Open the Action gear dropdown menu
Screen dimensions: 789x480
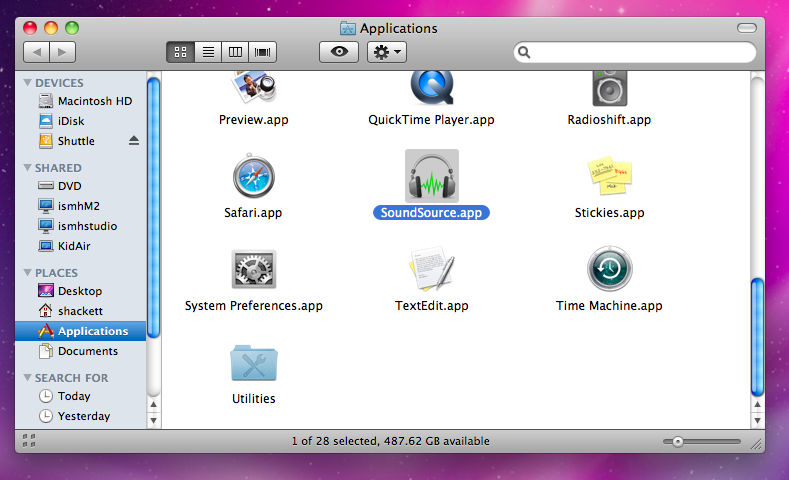point(387,52)
